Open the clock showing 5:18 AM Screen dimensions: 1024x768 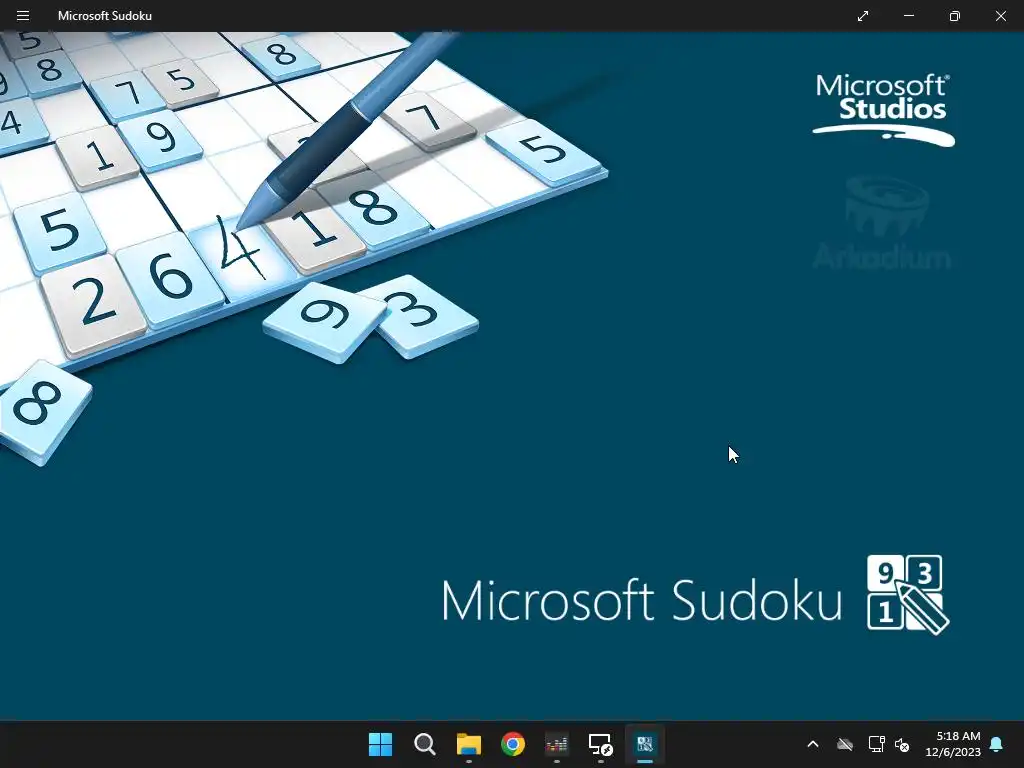953,744
